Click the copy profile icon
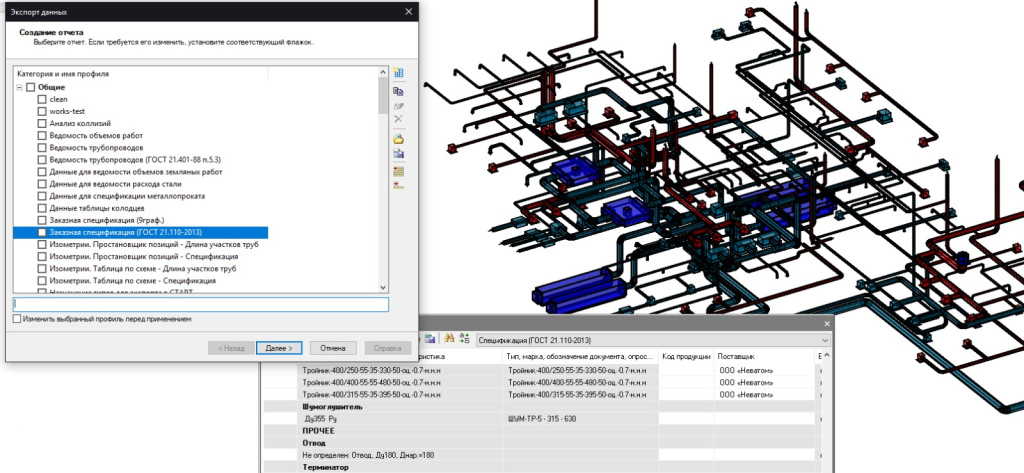The image size is (1024, 473). 398,90
